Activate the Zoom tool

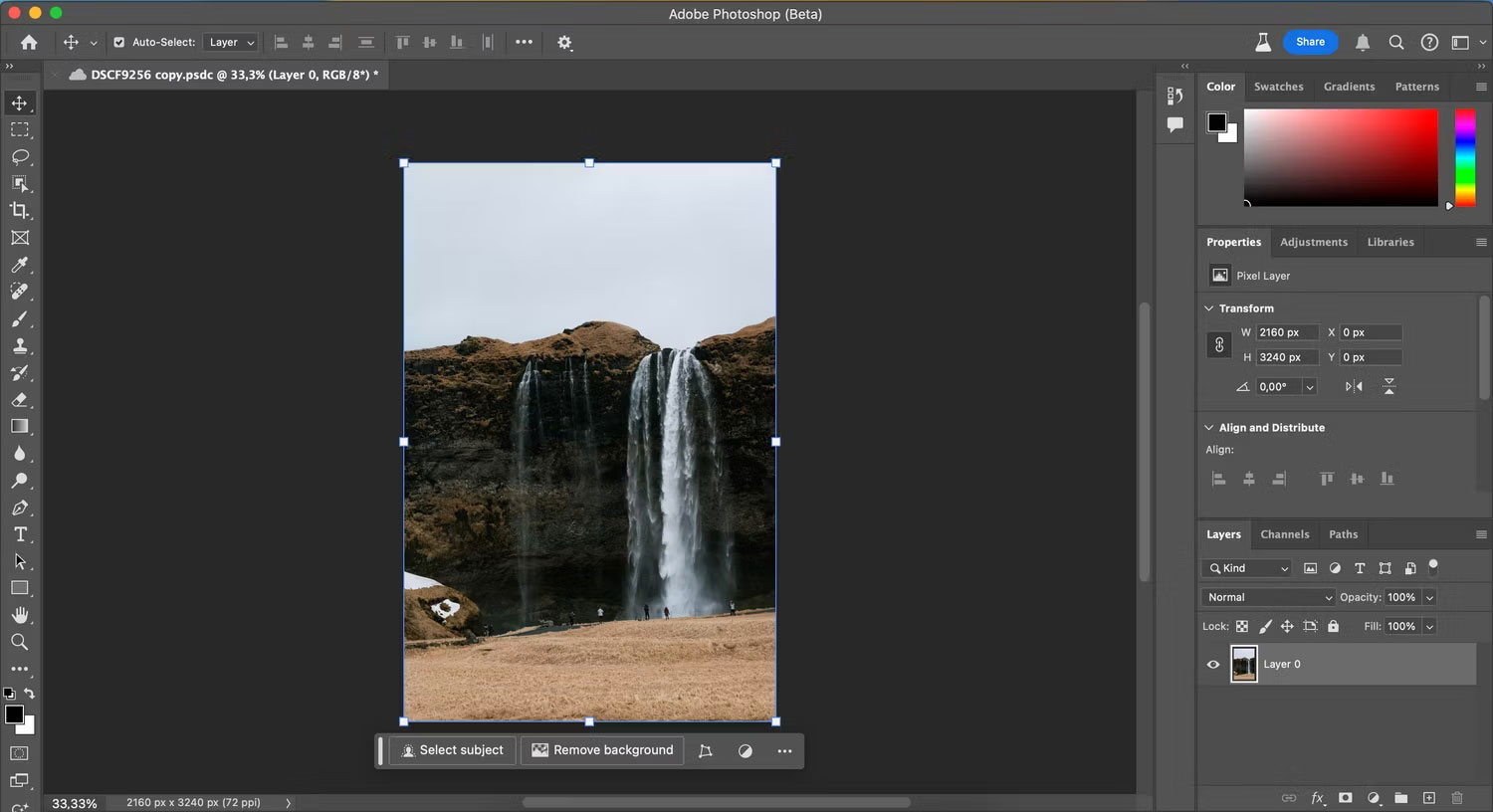20,642
